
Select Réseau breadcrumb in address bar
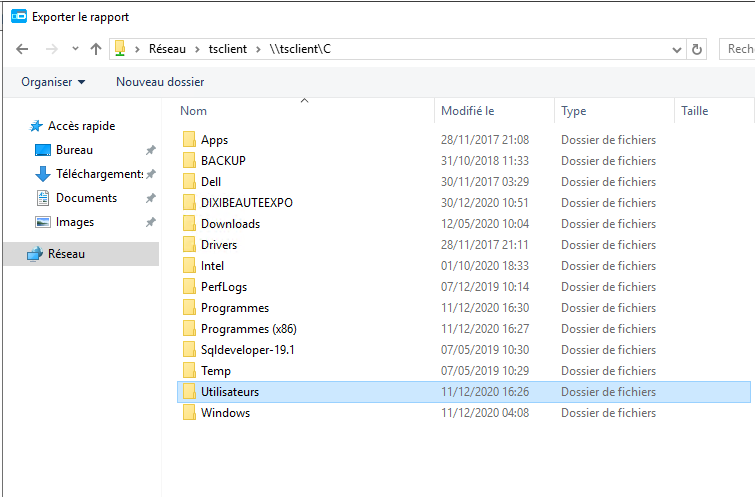(167, 49)
